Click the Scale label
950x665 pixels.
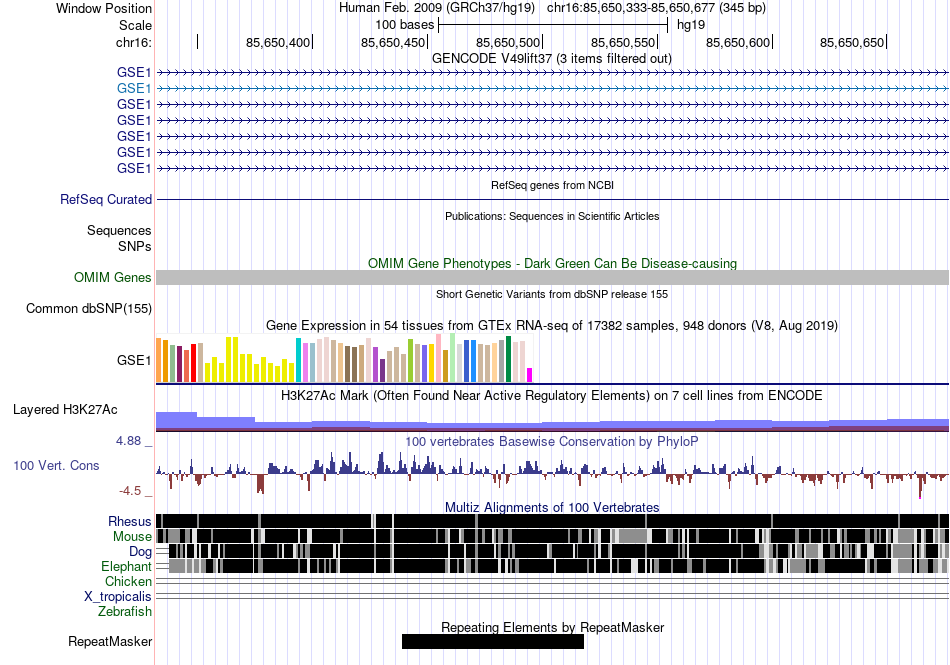[135, 25]
